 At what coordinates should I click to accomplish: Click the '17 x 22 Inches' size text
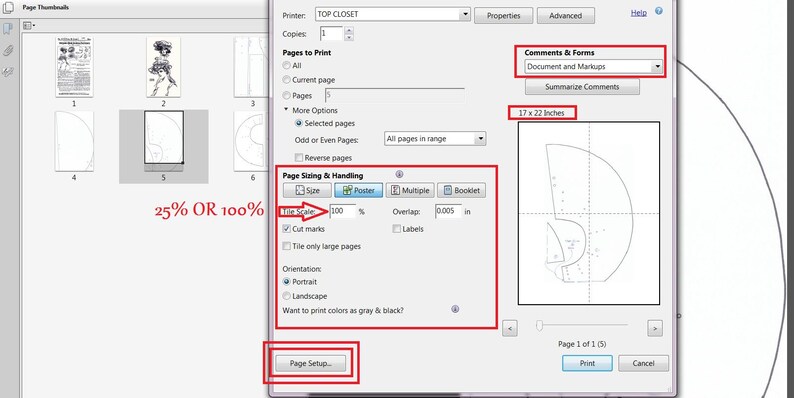point(541,113)
